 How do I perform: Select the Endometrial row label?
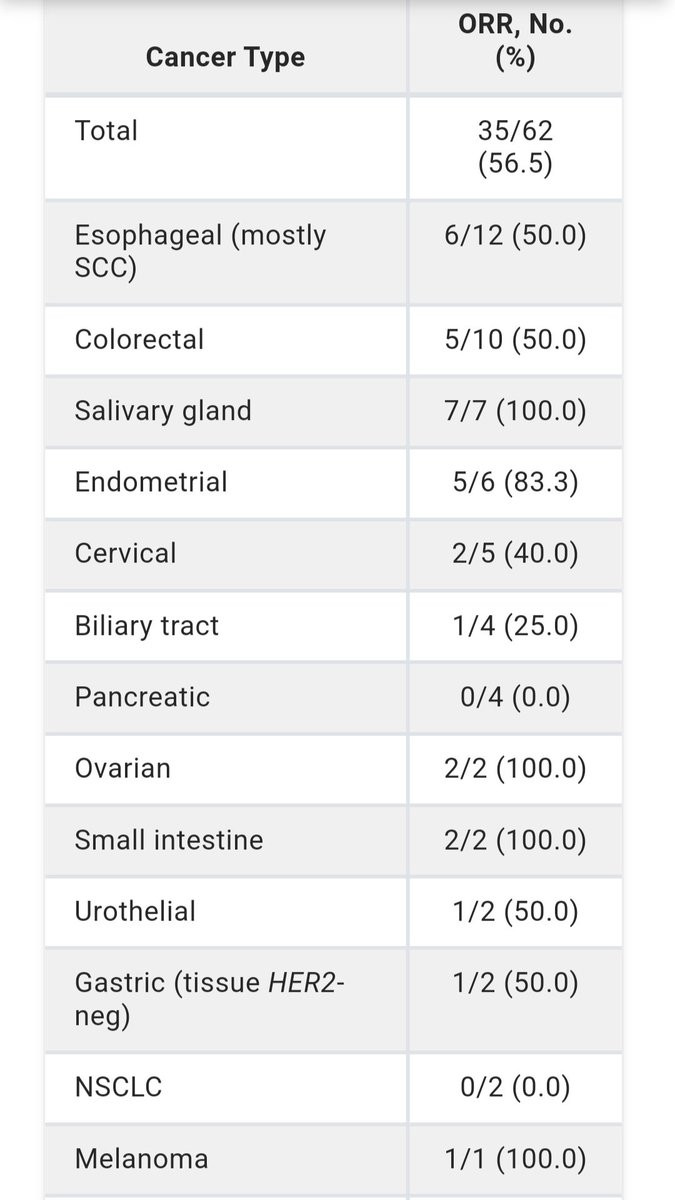click(x=151, y=482)
